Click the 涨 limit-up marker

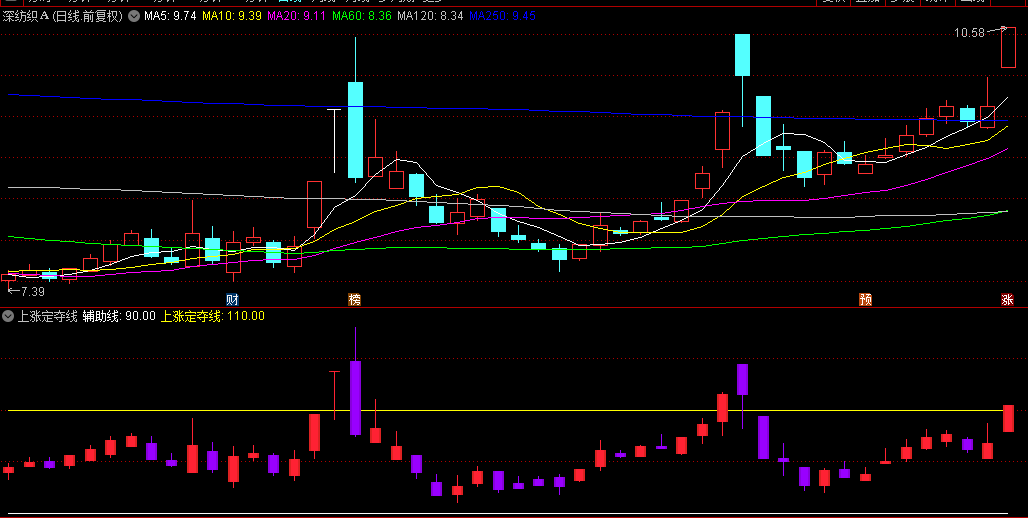pos(1008,300)
